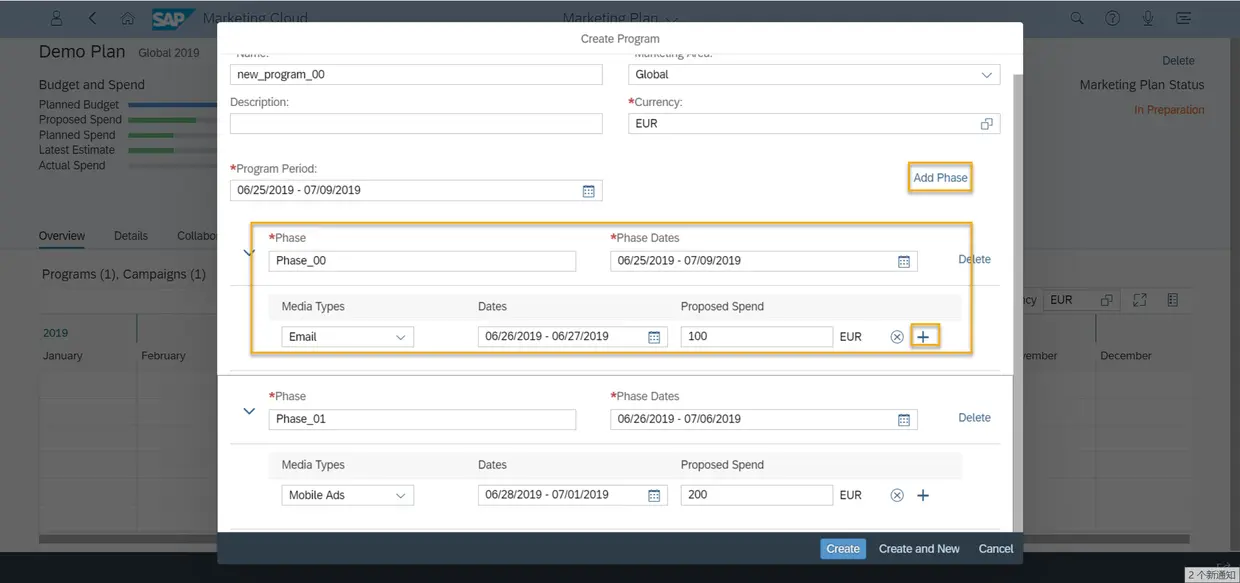
Task: Cancel the Create Program dialog
Action: [996, 549]
